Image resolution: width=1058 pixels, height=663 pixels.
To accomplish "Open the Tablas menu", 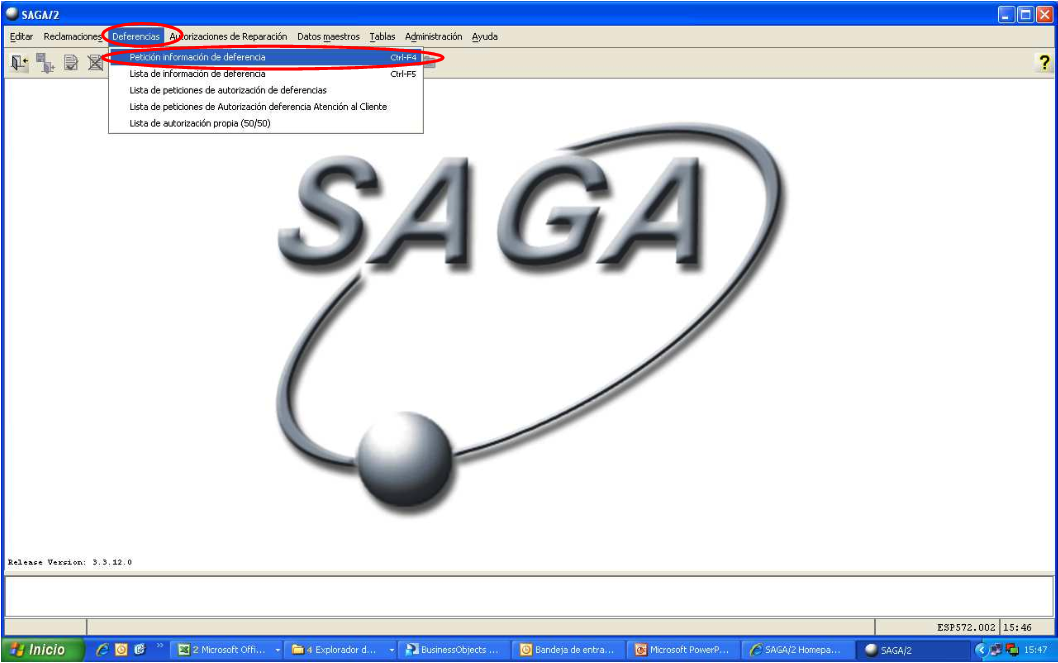I will pyautogui.click(x=383, y=36).
